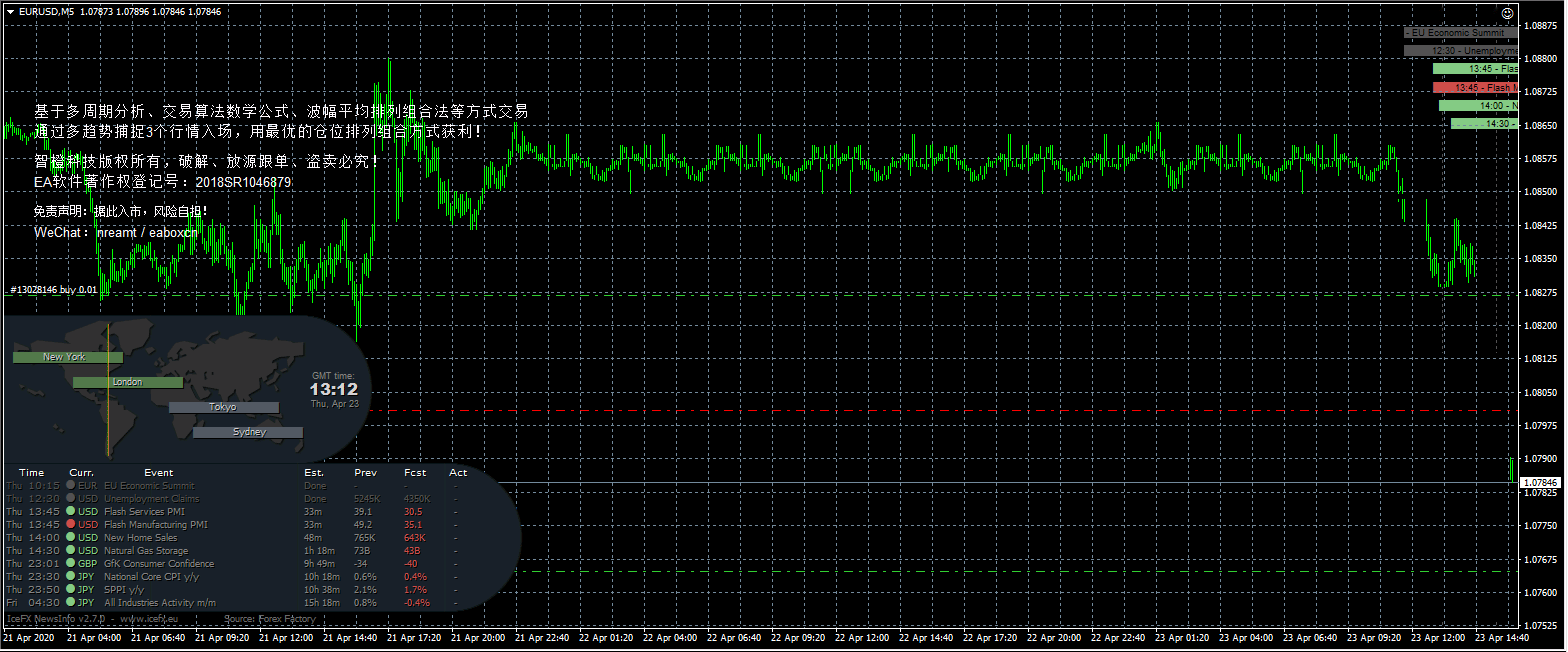Click the Sydney session bar
This screenshot has width=1568, height=652.
(x=248, y=432)
